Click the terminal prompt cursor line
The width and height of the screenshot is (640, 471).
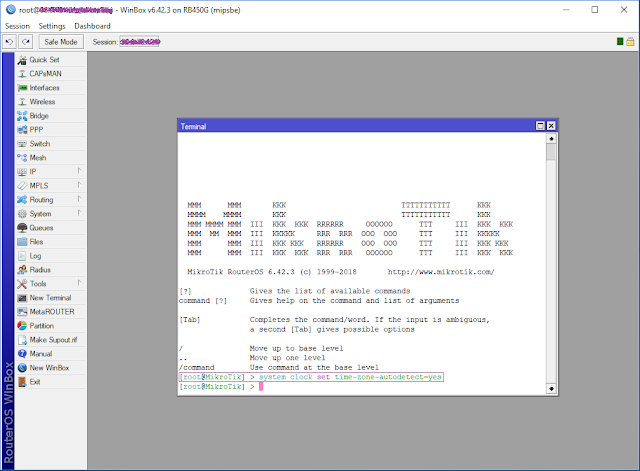coord(222,387)
